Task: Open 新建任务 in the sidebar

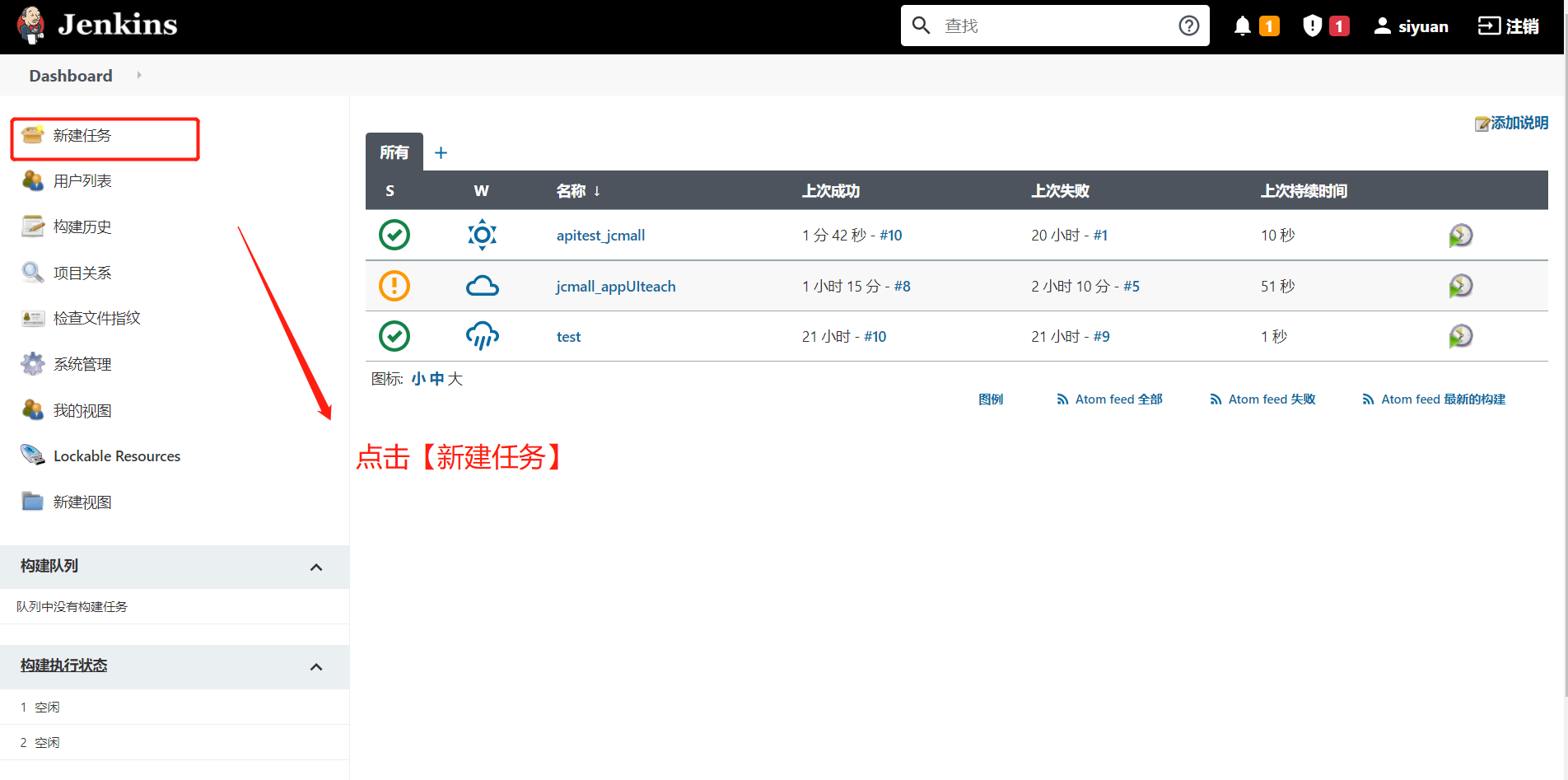Action: (x=82, y=135)
